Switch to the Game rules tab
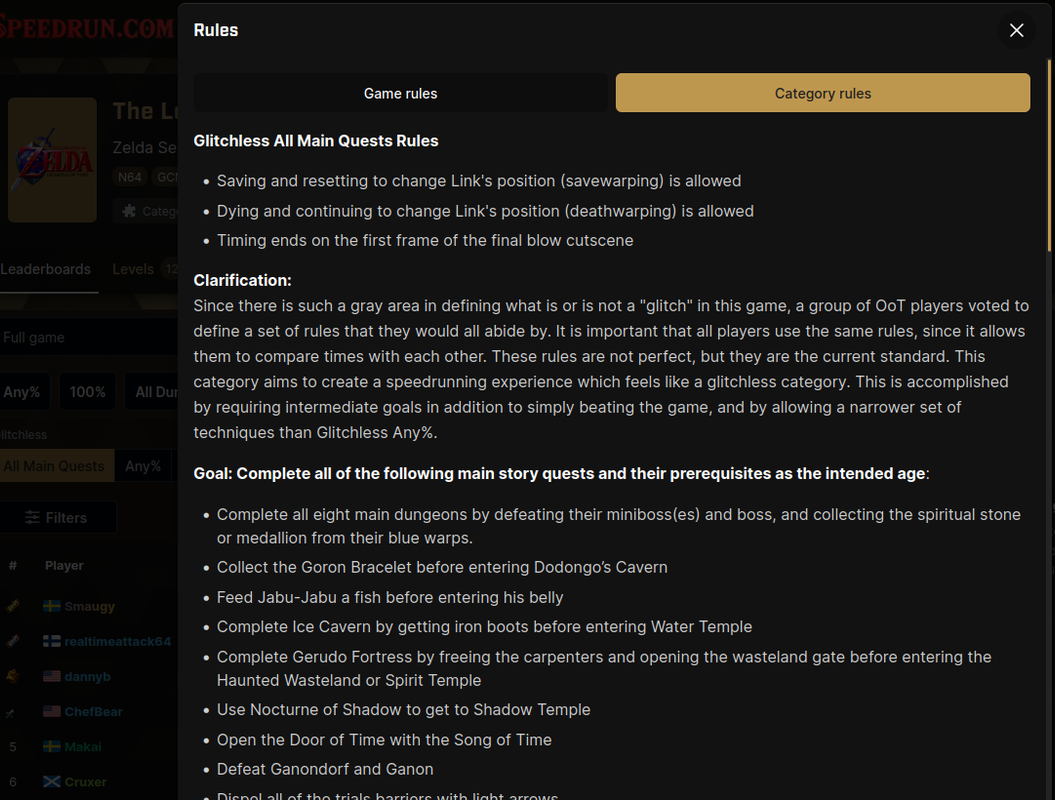Viewport: 1055px width, 800px height. [x=400, y=93]
